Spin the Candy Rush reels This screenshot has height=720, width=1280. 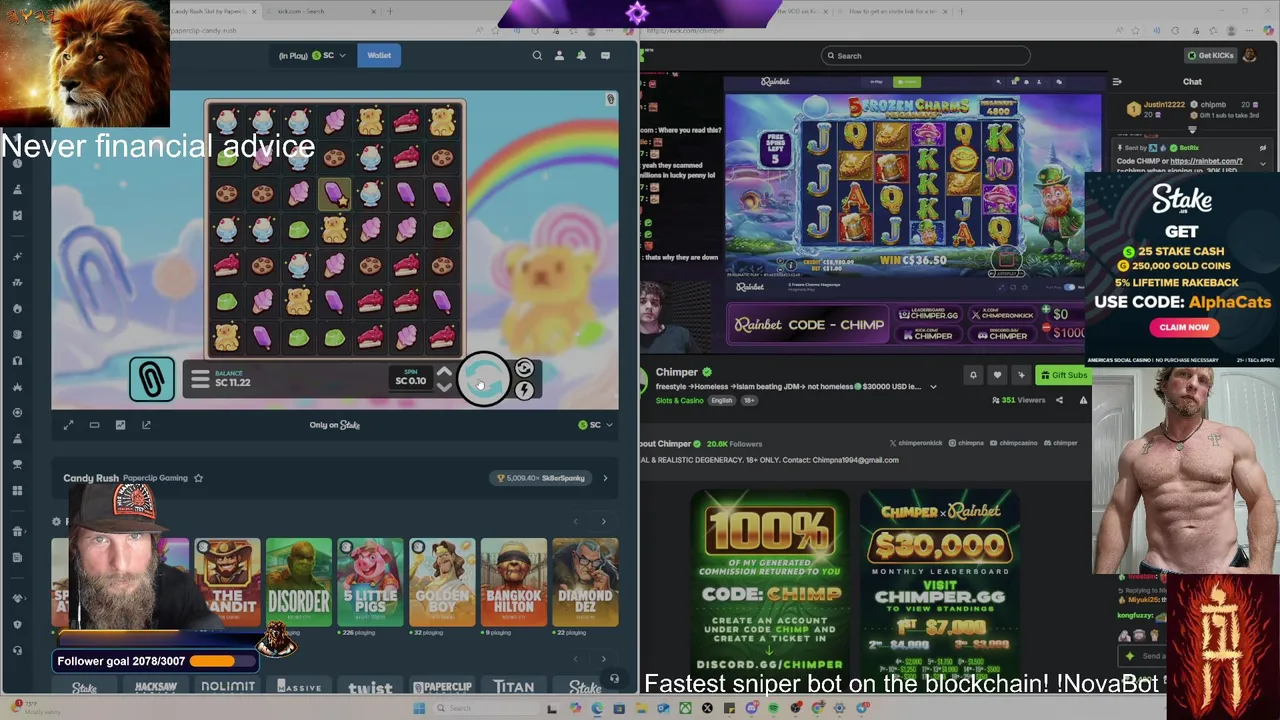click(483, 380)
